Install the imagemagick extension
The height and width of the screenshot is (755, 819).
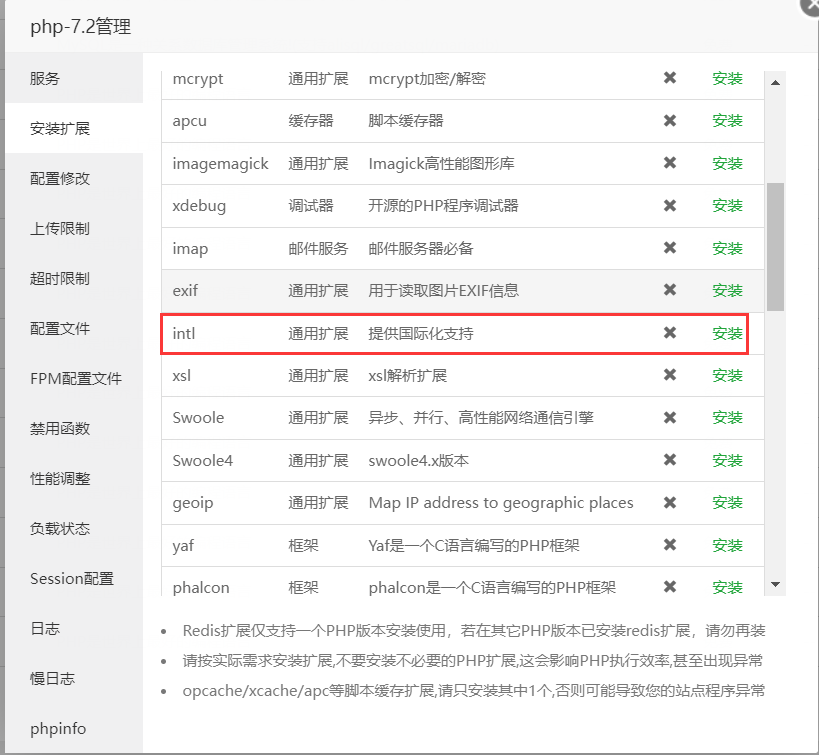(727, 164)
